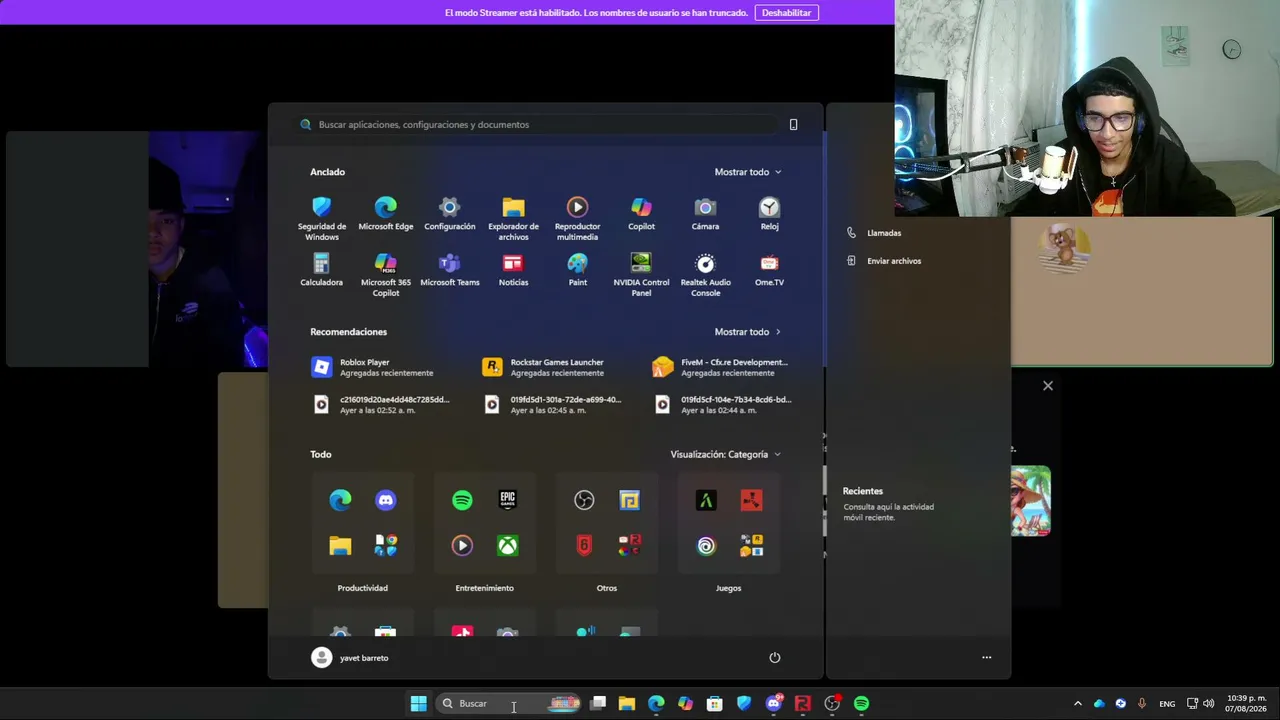Image resolution: width=1280 pixels, height=720 pixels.
Task: Switch input language from ENG
Action: pos(1167,704)
